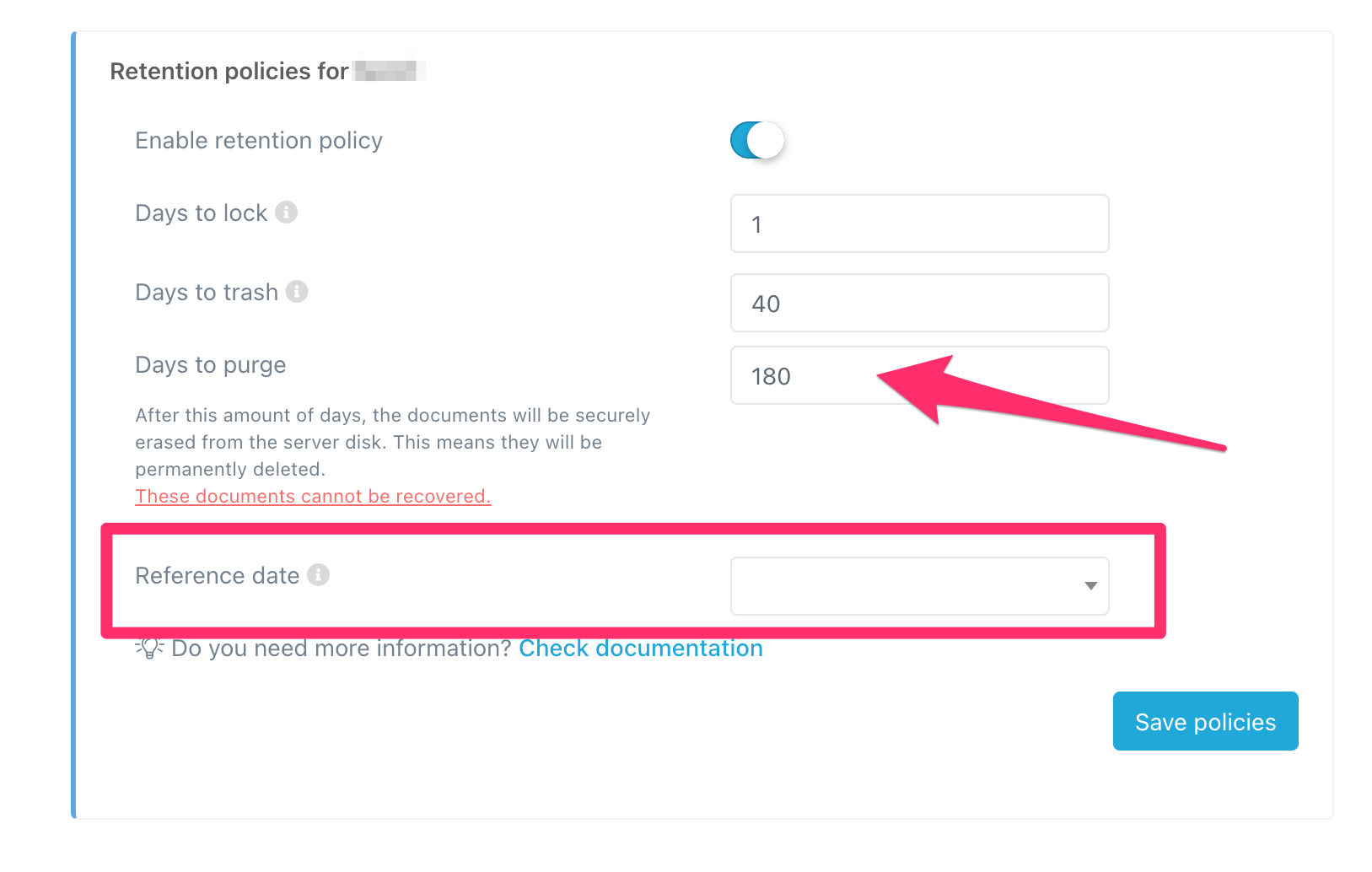Click the lightbulb icon before the documentation hint

pyautogui.click(x=149, y=648)
